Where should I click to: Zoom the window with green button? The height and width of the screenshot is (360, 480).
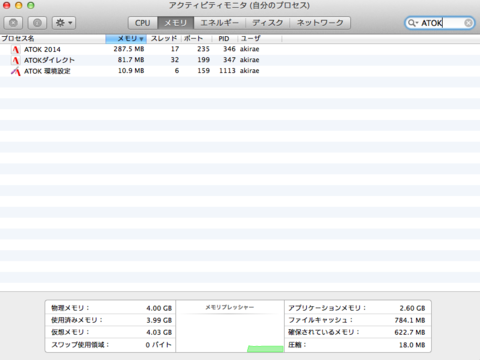click(31, 5)
